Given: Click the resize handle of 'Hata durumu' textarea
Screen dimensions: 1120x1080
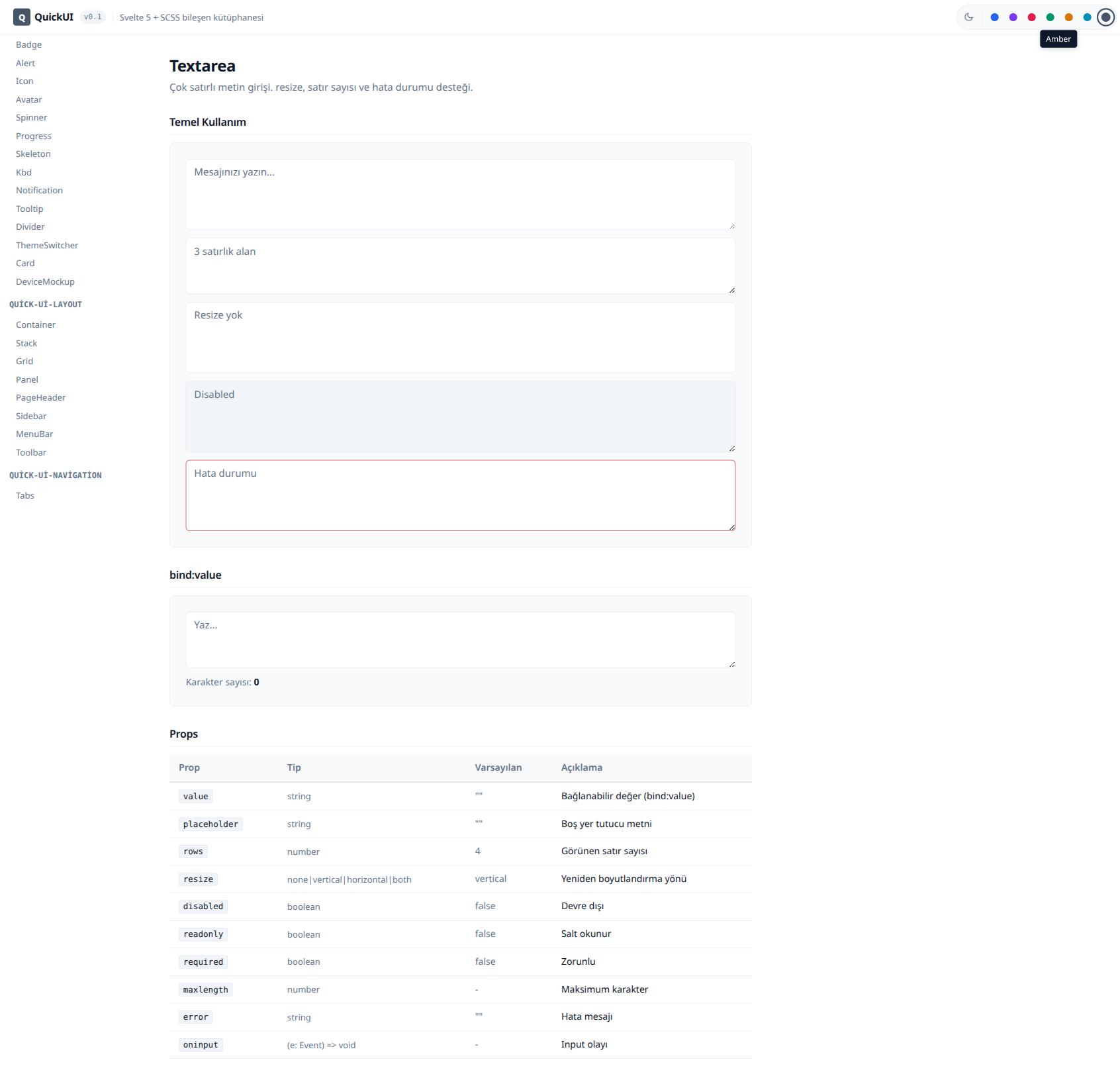Looking at the screenshot, I should click(x=731, y=527).
